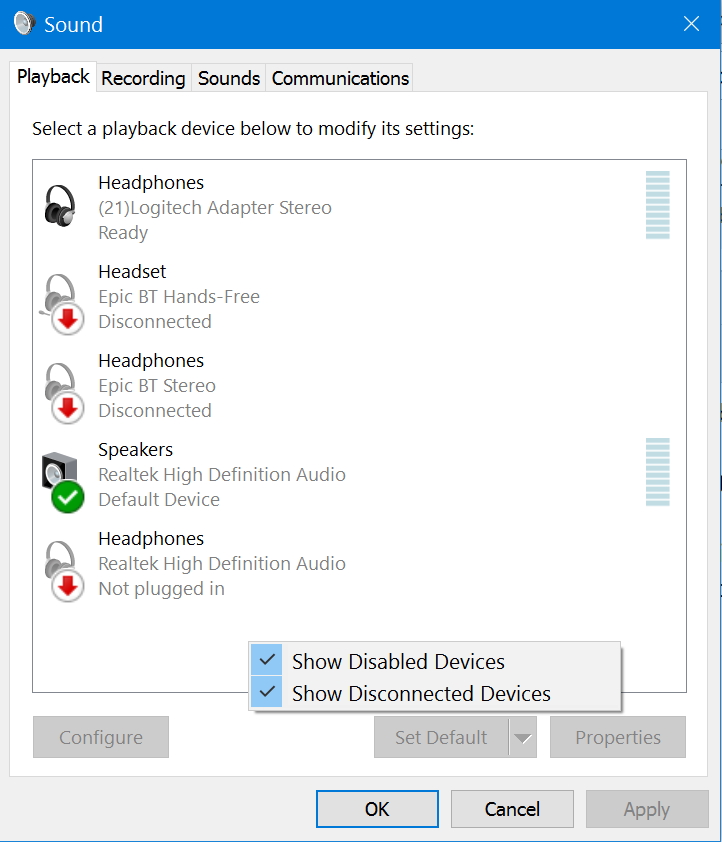
Task: Select the not plugged in Realtek headphones icon
Action: 63,571
